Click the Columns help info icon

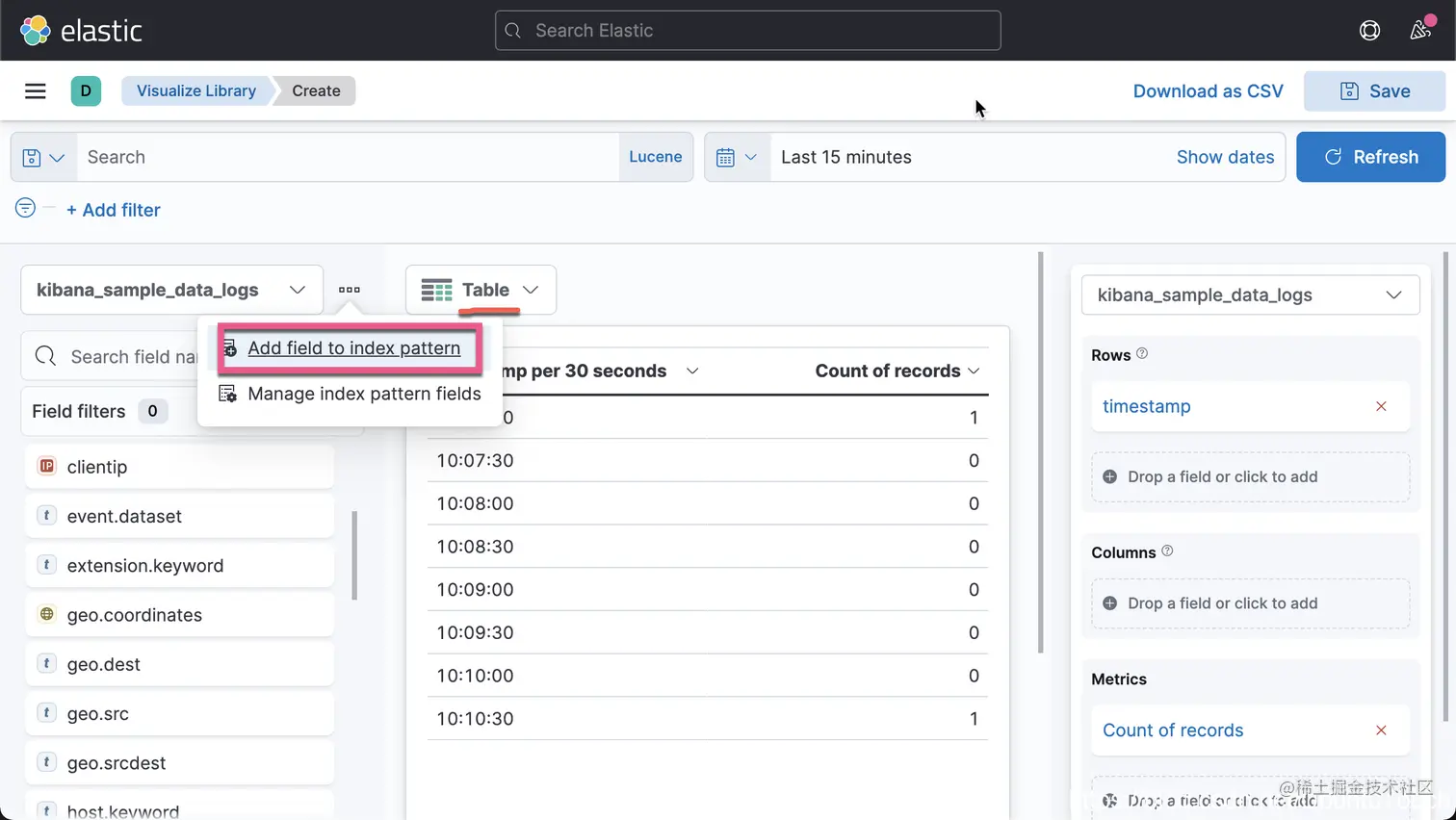tap(1167, 551)
